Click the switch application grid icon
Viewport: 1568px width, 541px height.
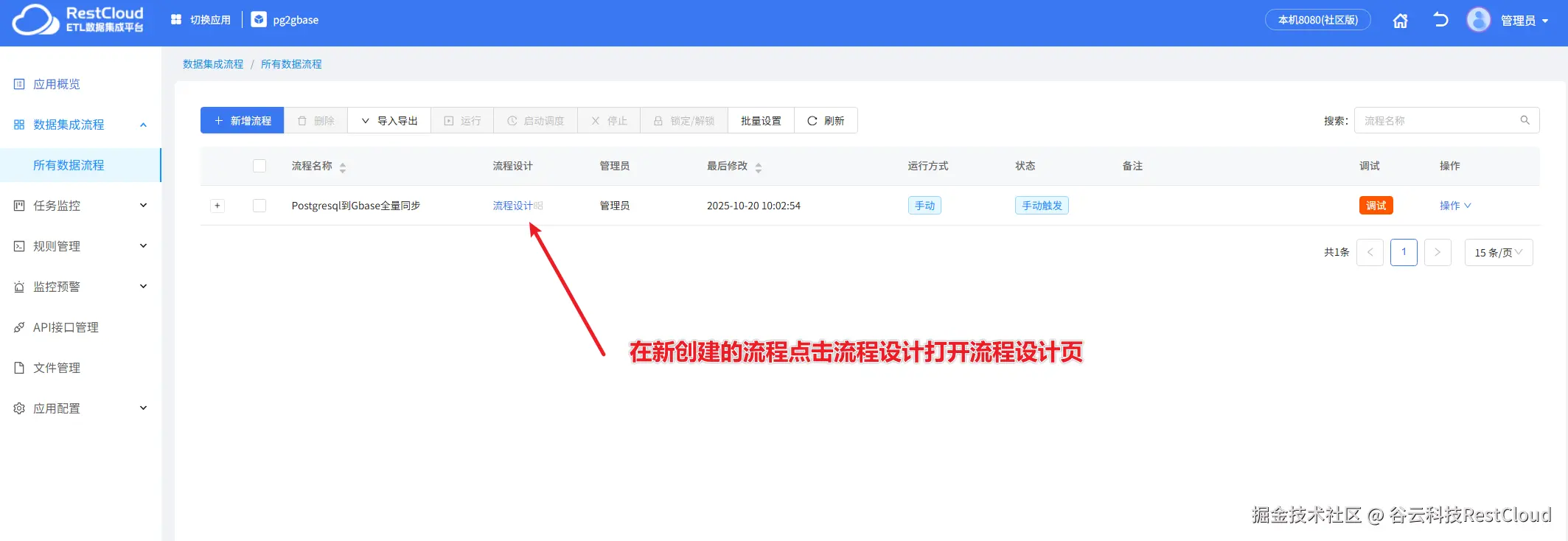176,20
